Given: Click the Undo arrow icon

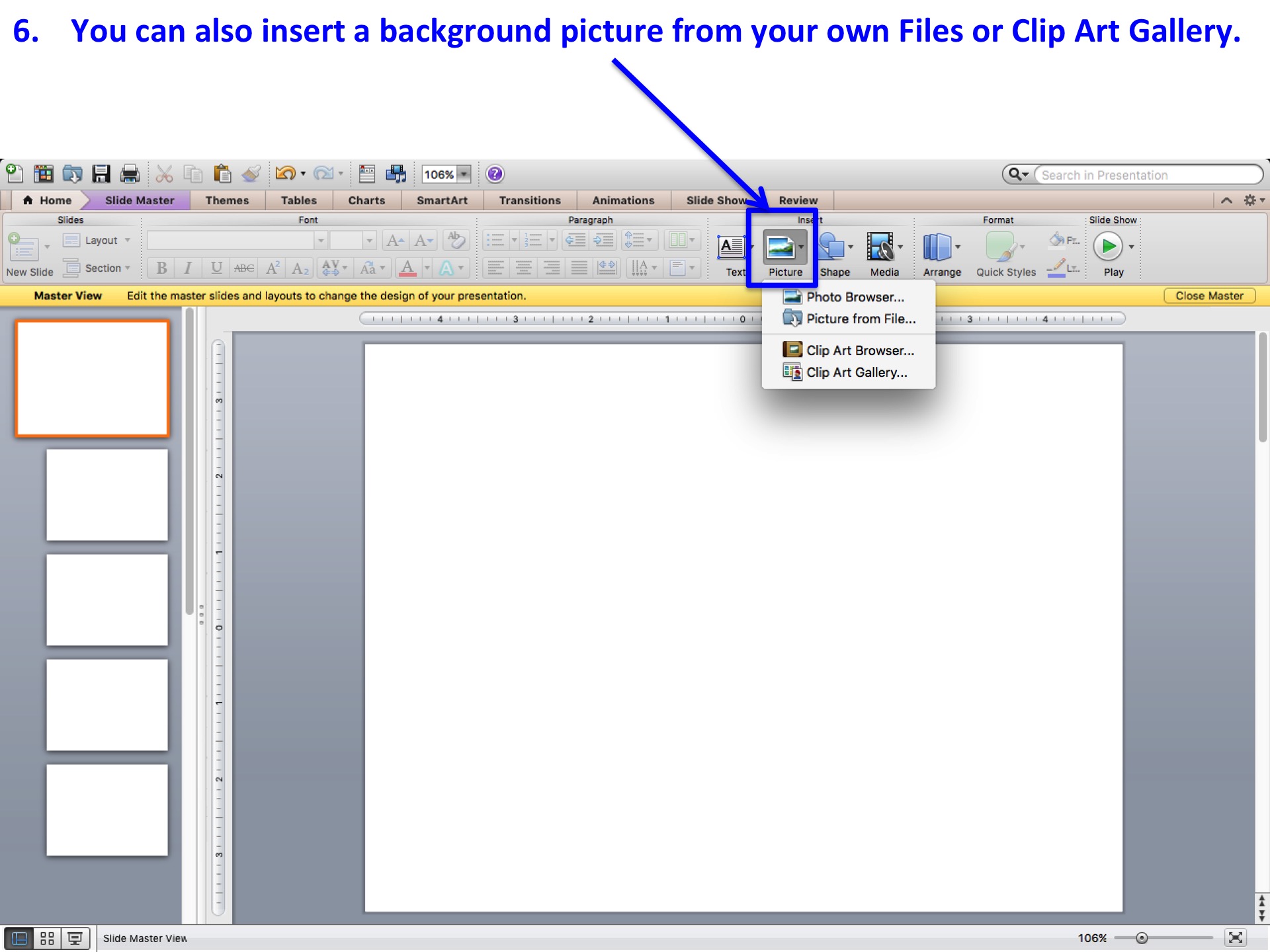Looking at the screenshot, I should tap(285, 174).
